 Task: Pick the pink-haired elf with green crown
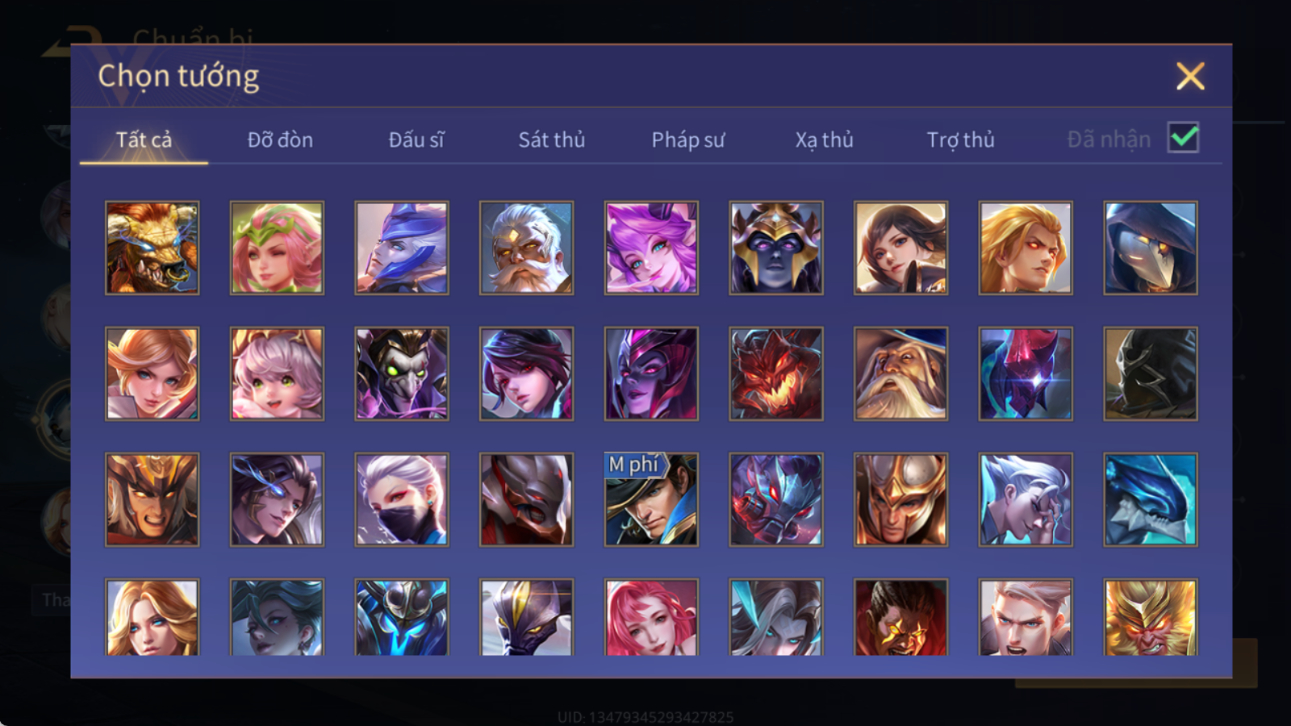[277, 248]
